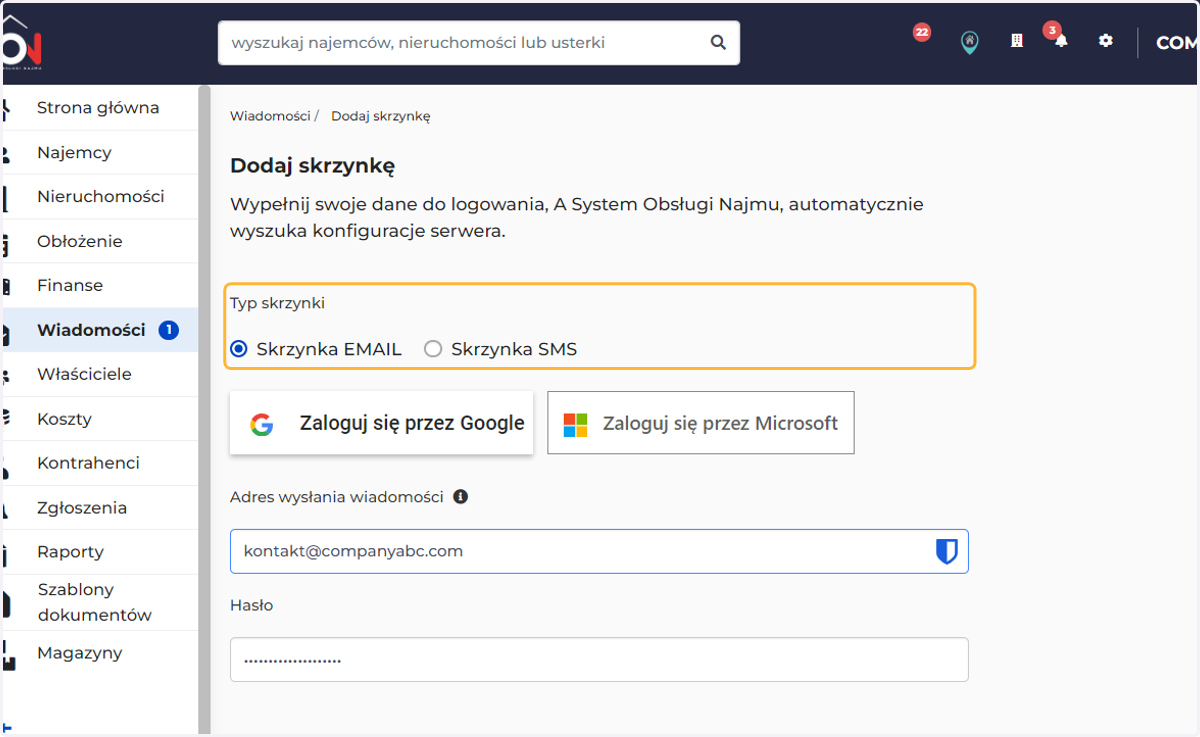Click the Bitwarden shield icon in email field
The height and width of the screenshot is (737, 1200).
pos(946,551)
